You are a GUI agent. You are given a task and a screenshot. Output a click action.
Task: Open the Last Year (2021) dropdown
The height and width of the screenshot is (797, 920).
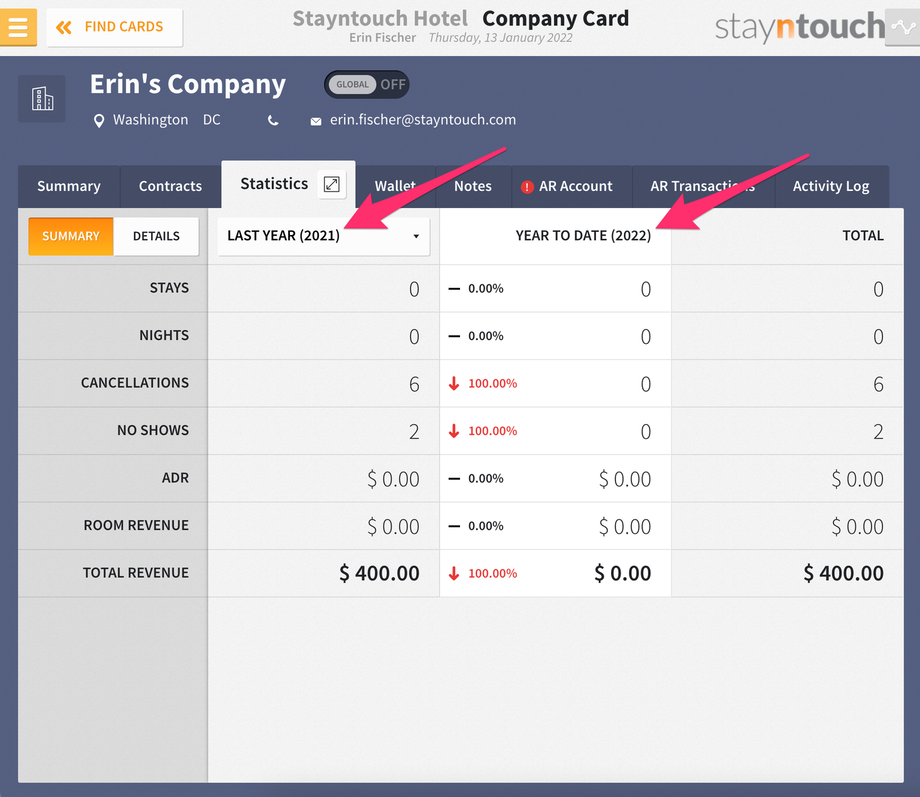click(323, 236)
